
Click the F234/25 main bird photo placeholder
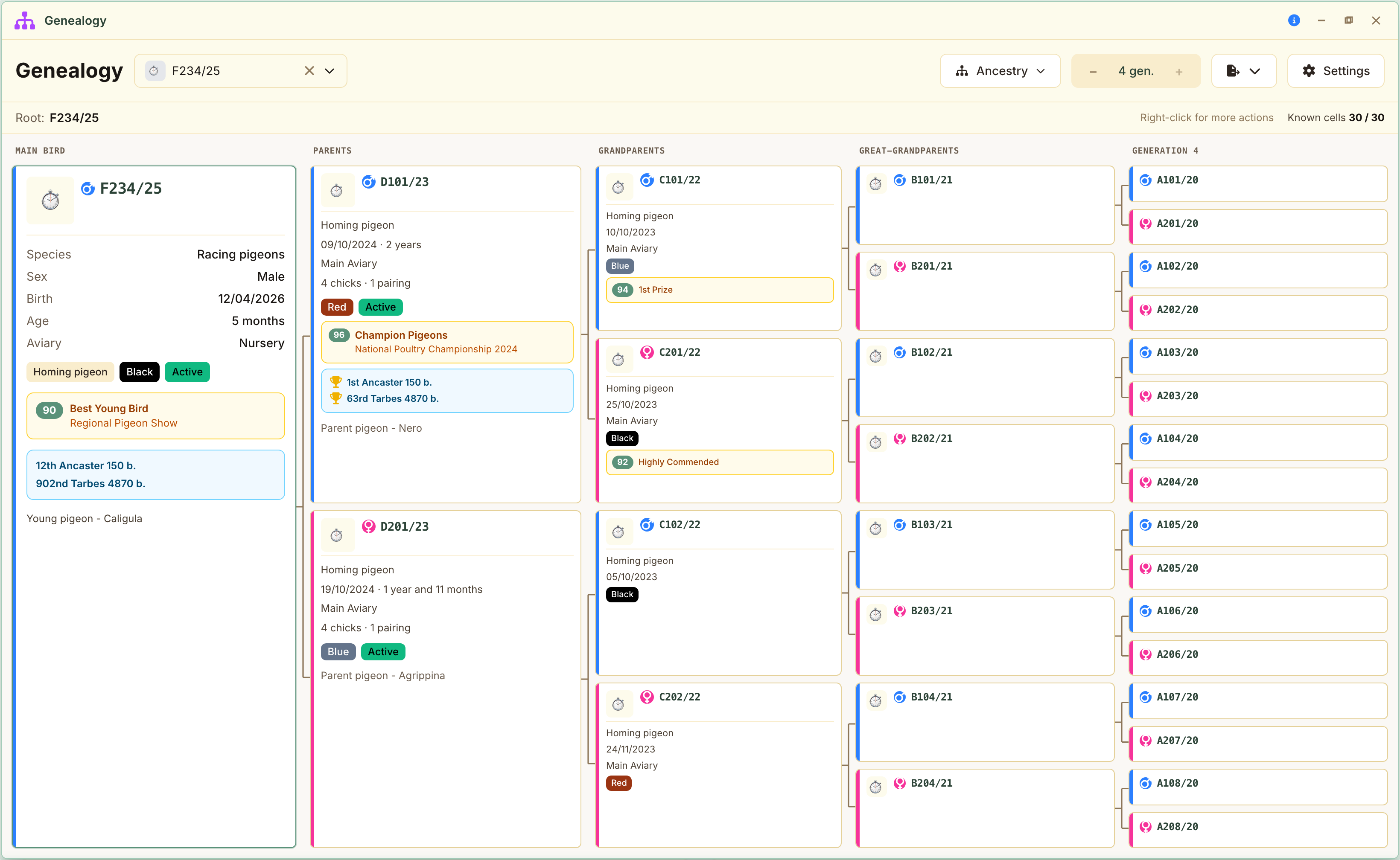coord(50,200)
